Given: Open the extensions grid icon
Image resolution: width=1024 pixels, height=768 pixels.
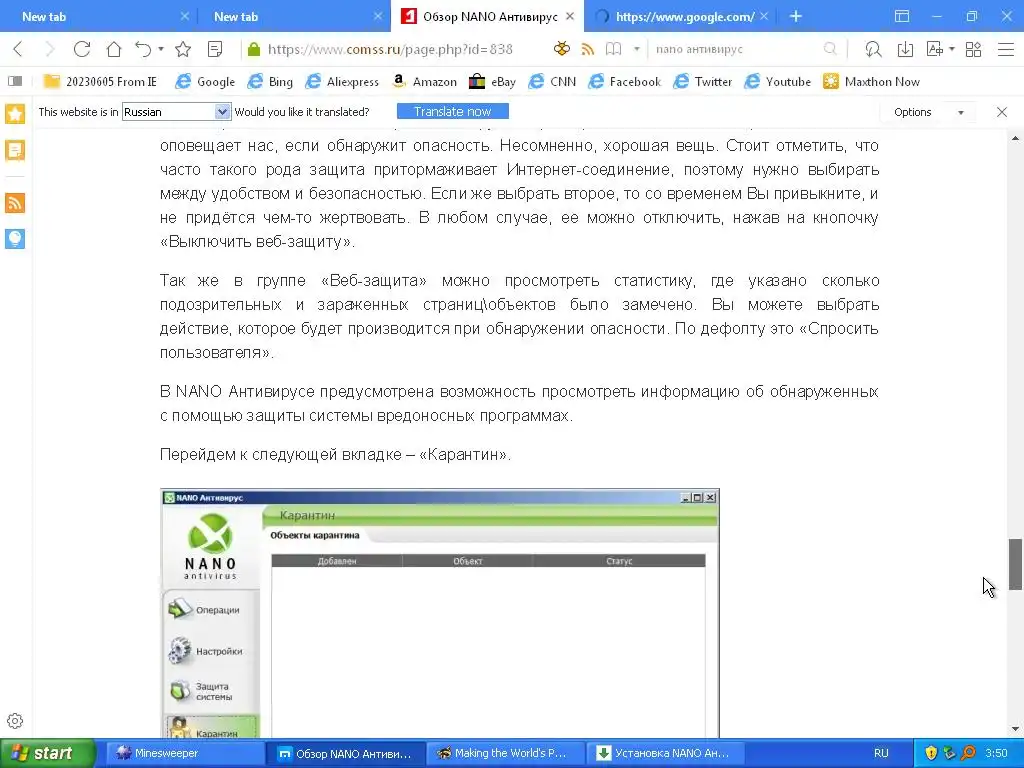Looking at the screenshot, I should click(974, 49).
